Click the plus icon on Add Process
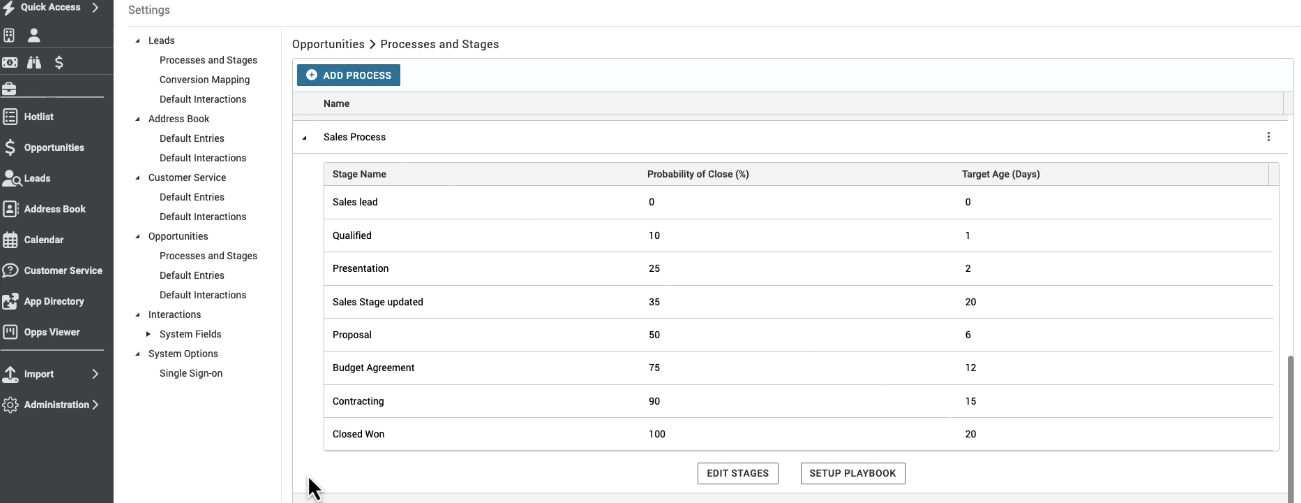 312,75
